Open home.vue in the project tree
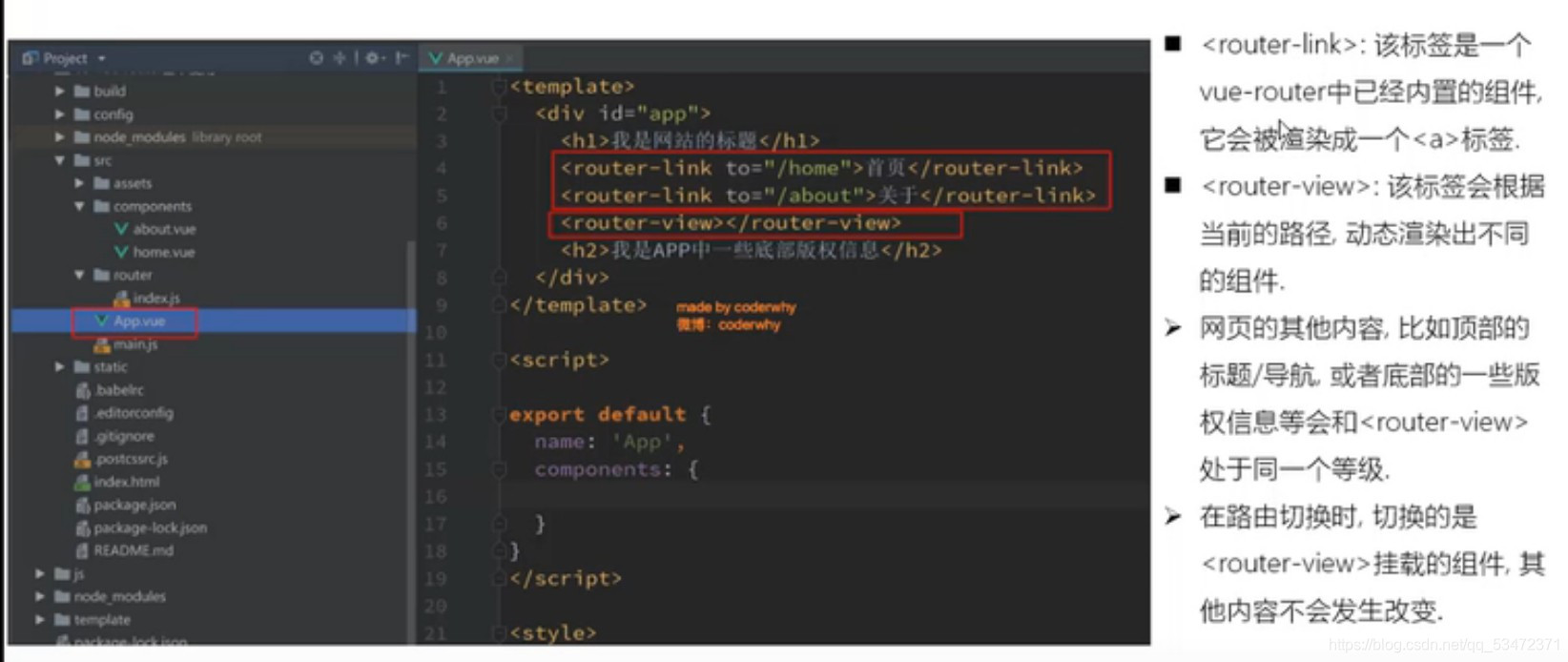The width and height of the screenshot is (1568, 662). [163, 252]
